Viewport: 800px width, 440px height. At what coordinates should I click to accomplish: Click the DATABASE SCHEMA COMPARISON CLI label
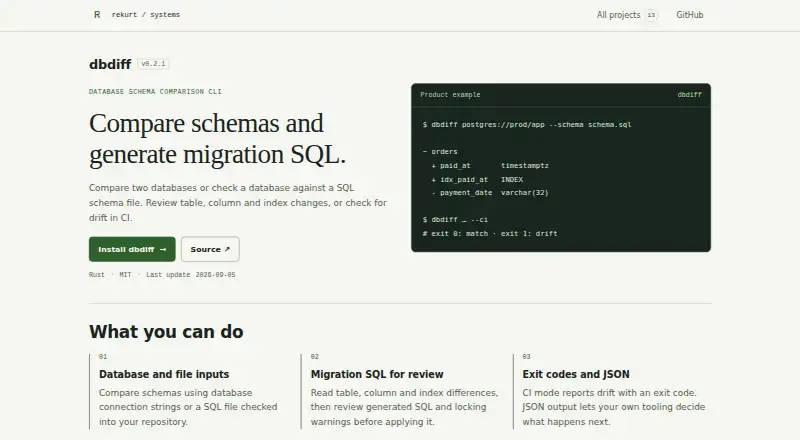coord(155,92)
